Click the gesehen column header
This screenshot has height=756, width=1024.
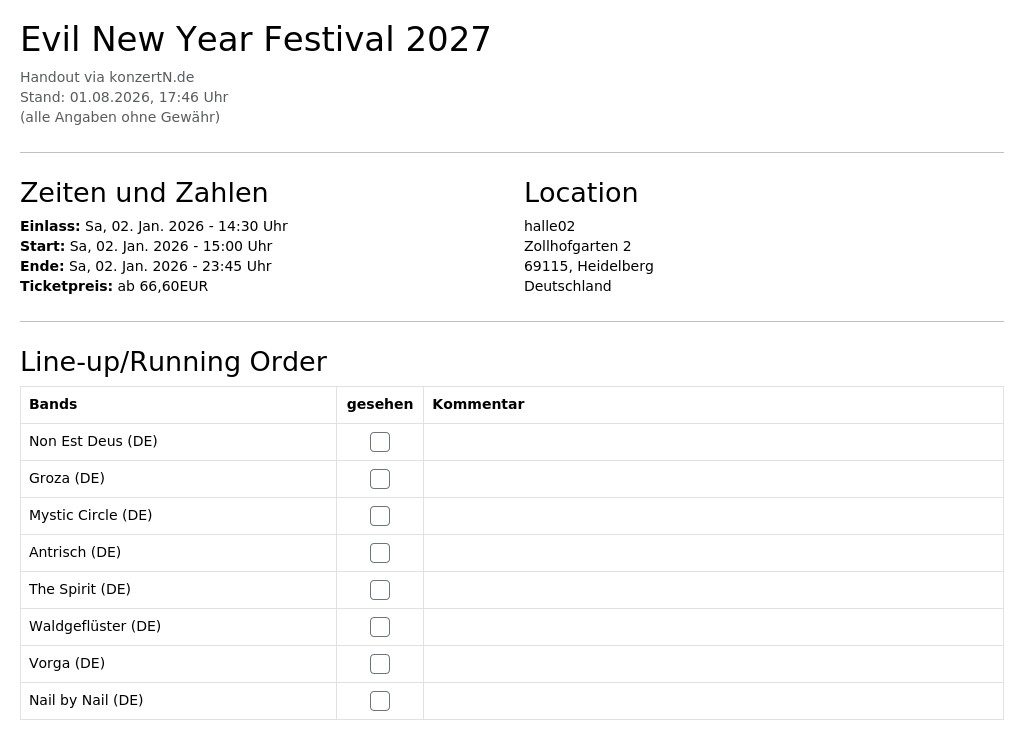[379, 404]
